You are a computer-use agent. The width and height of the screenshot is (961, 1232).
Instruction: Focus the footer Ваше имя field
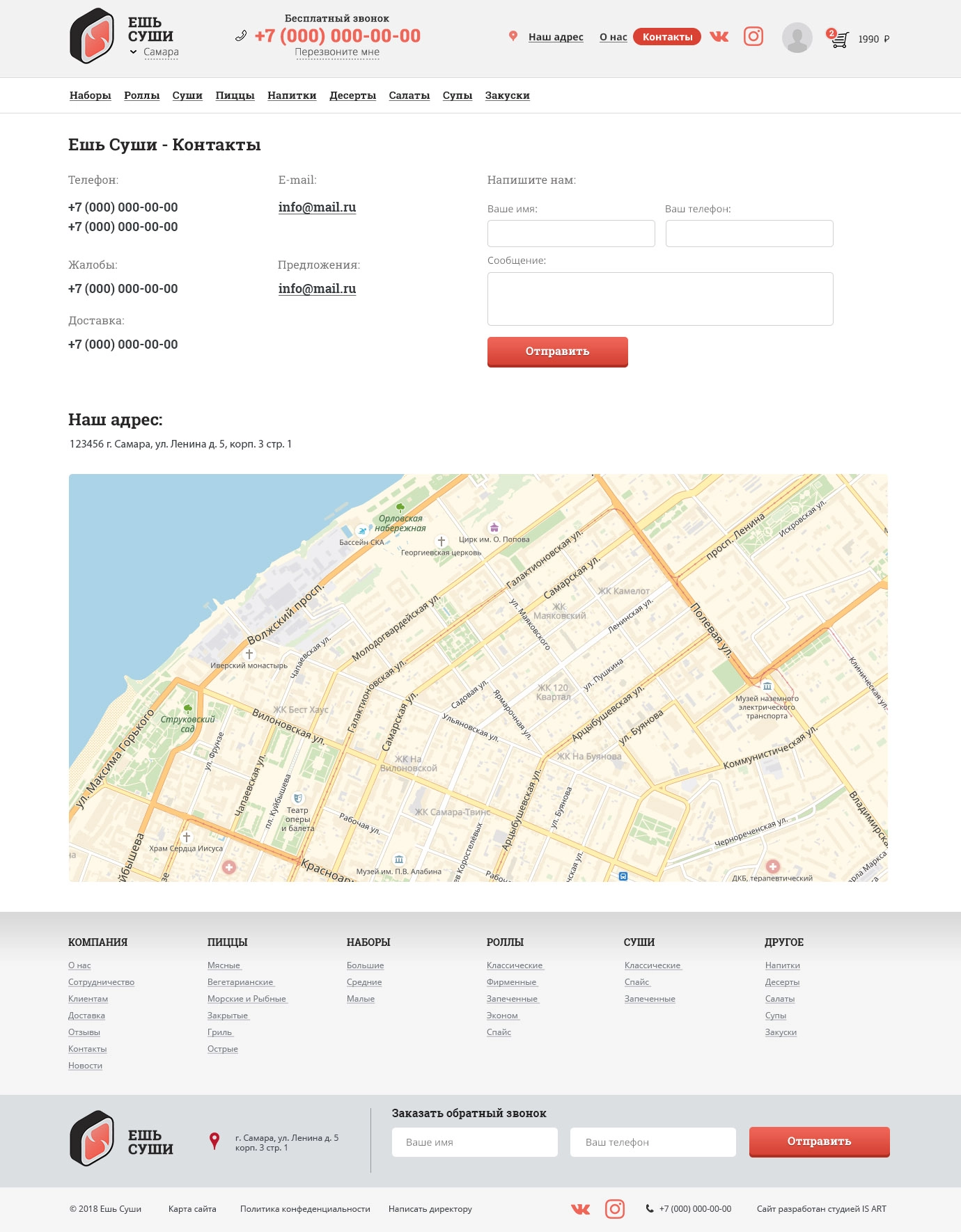475,1142
